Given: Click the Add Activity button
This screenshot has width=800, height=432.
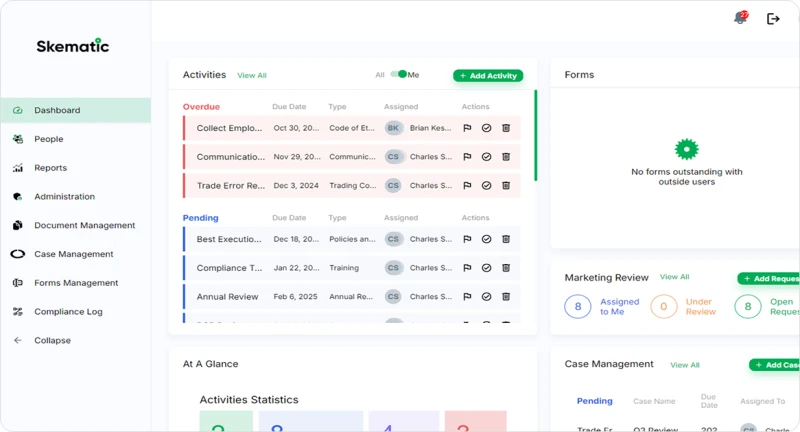Looking at the screenshot, I should coord(487,76).
